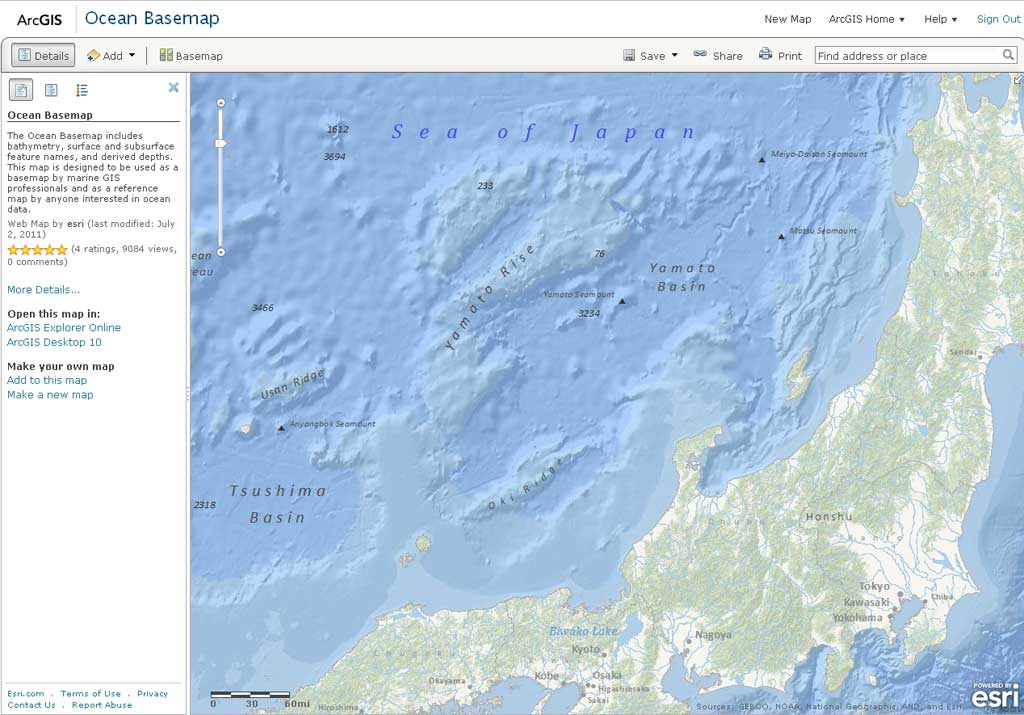Click the Anyongbok Seamount triangle marker
This screenshot has height=715, width=1024.
[281, 428]
